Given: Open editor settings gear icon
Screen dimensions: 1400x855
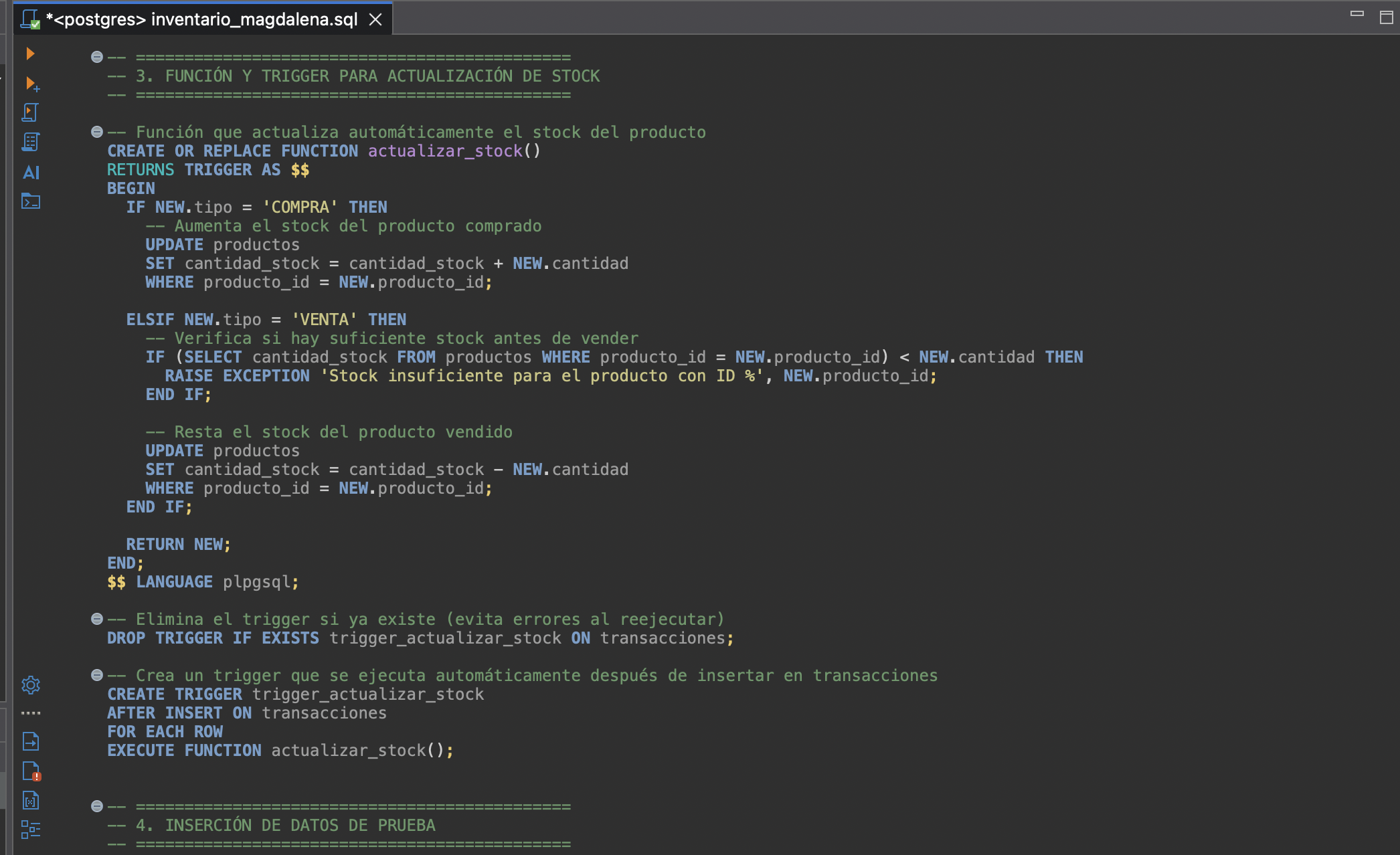Looking at the screenshot, I should point(31,685).
